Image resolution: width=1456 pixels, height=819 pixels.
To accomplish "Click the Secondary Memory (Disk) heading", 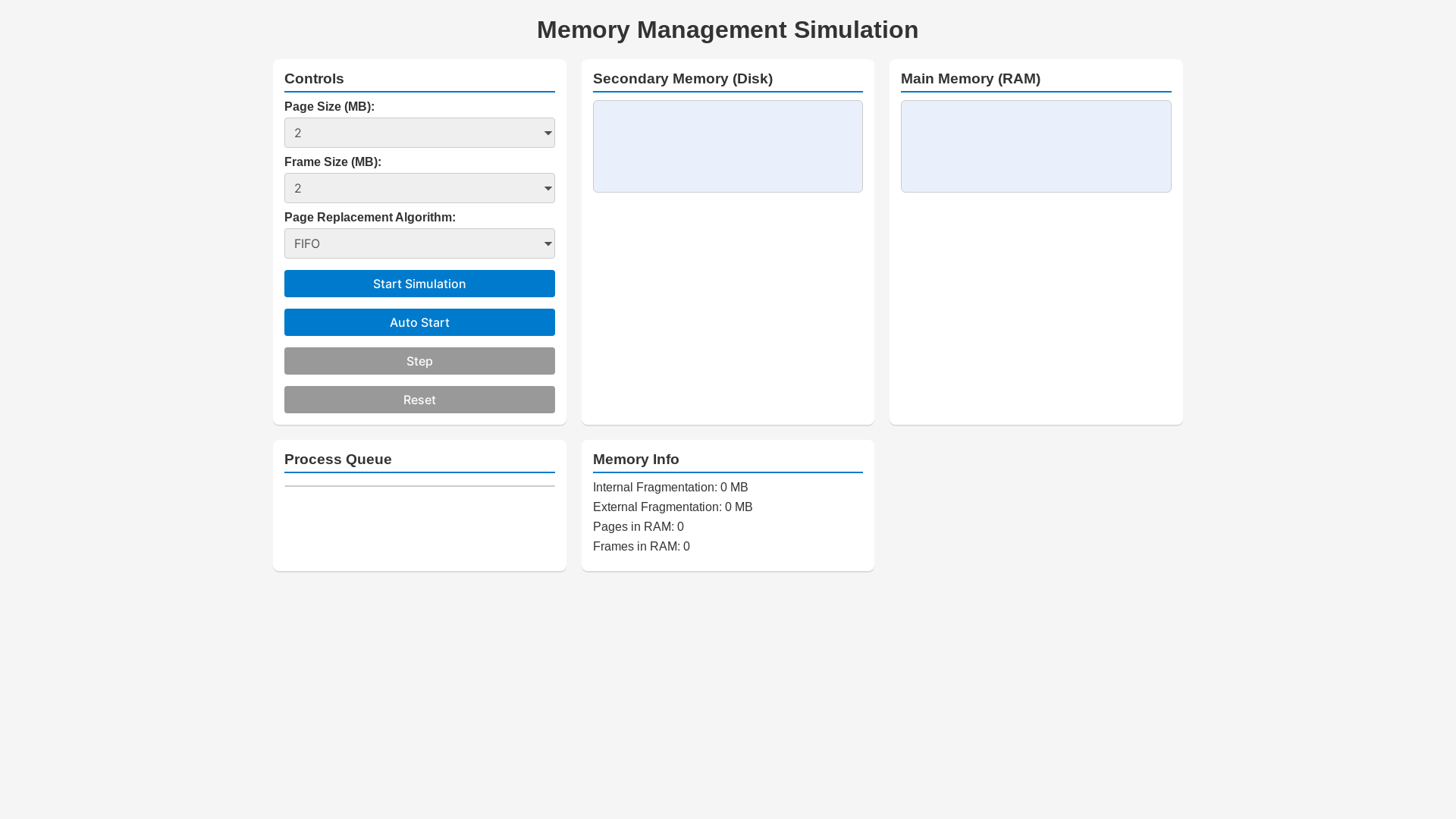I will pyautogui.click(x=682, y=79).
